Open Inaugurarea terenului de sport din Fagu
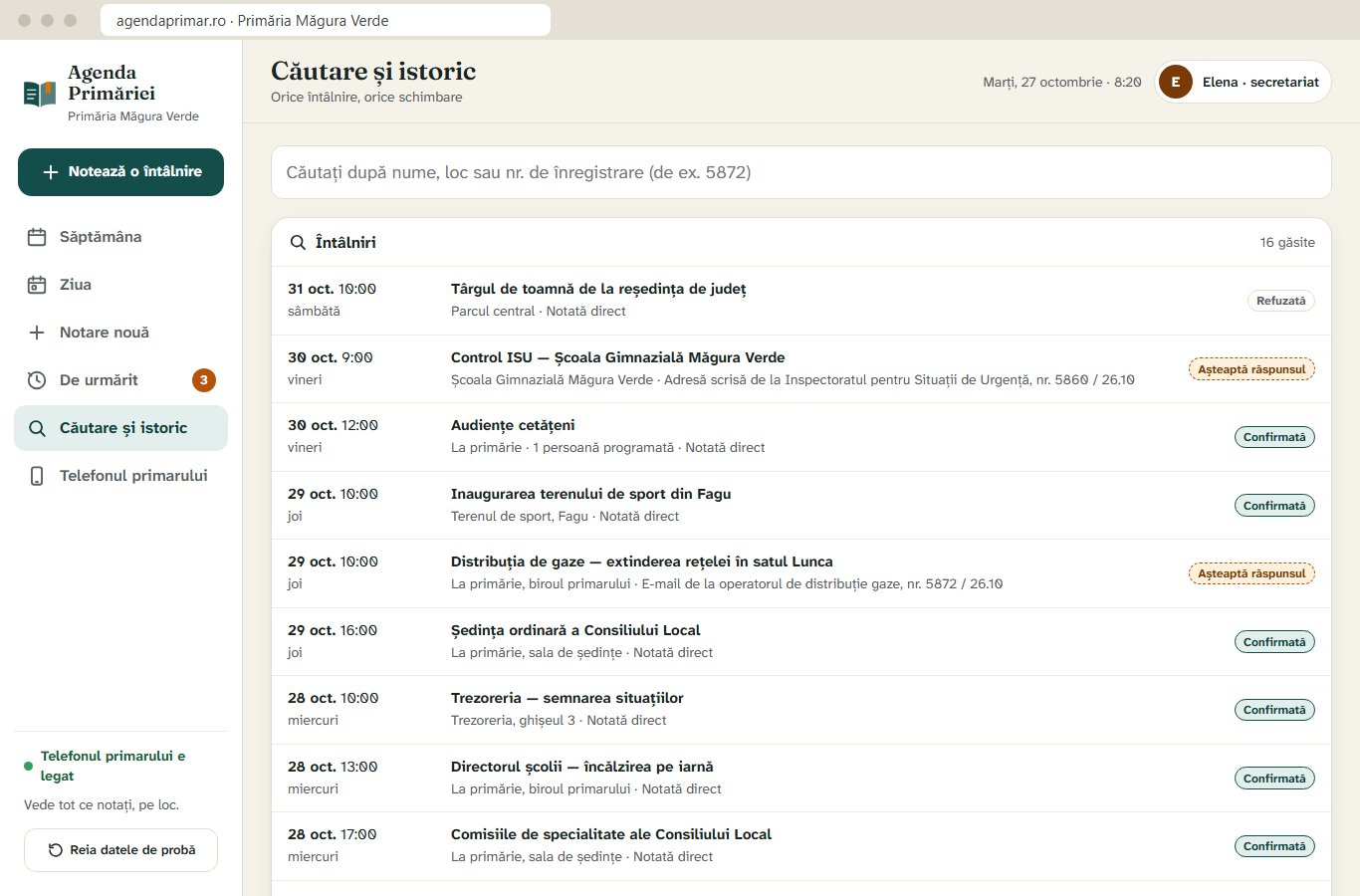Image resolution: width=1360 pixels, height=896 pixels. coord(801,506)
